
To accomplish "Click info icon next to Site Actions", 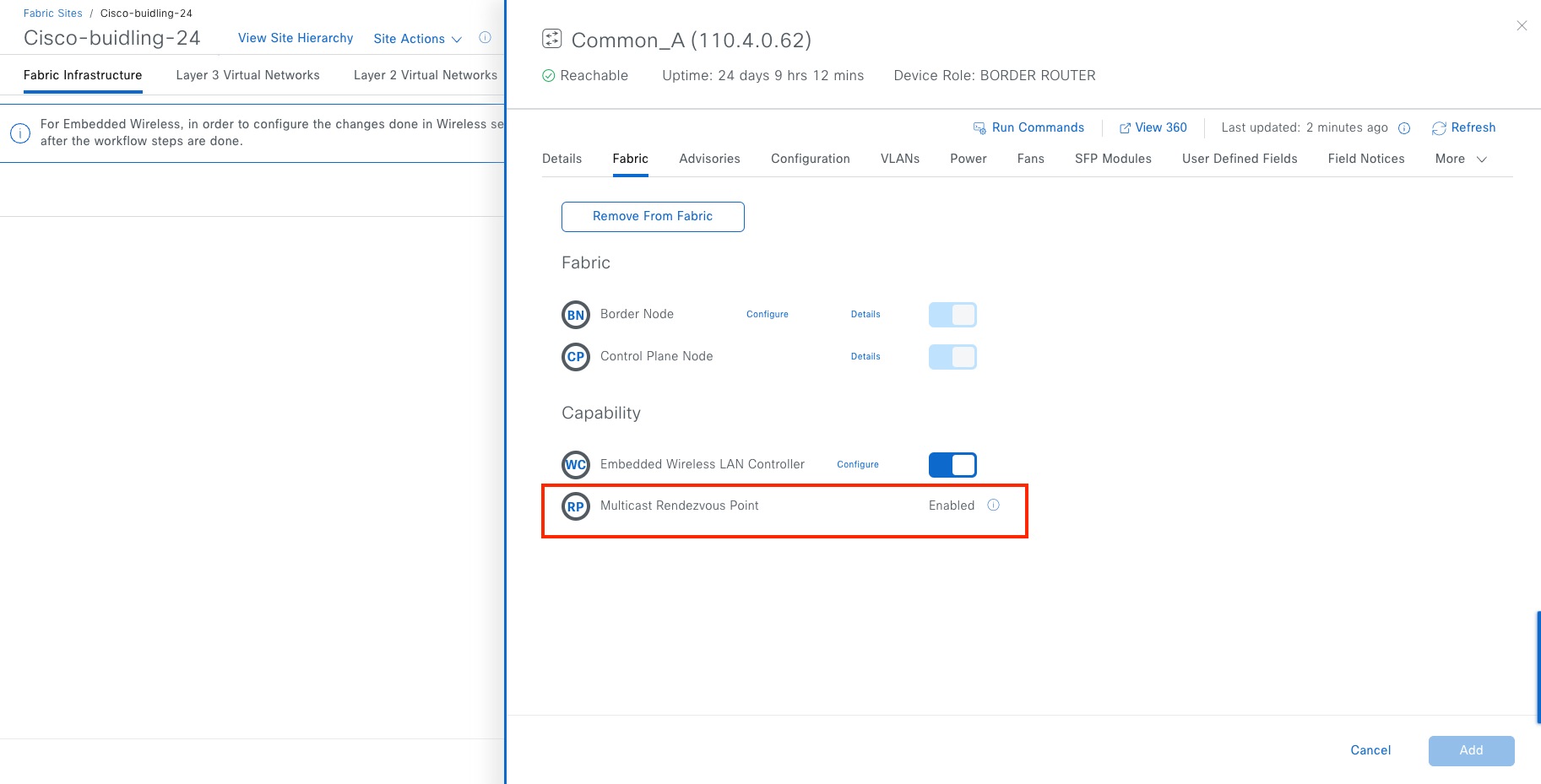I will 486,38.
